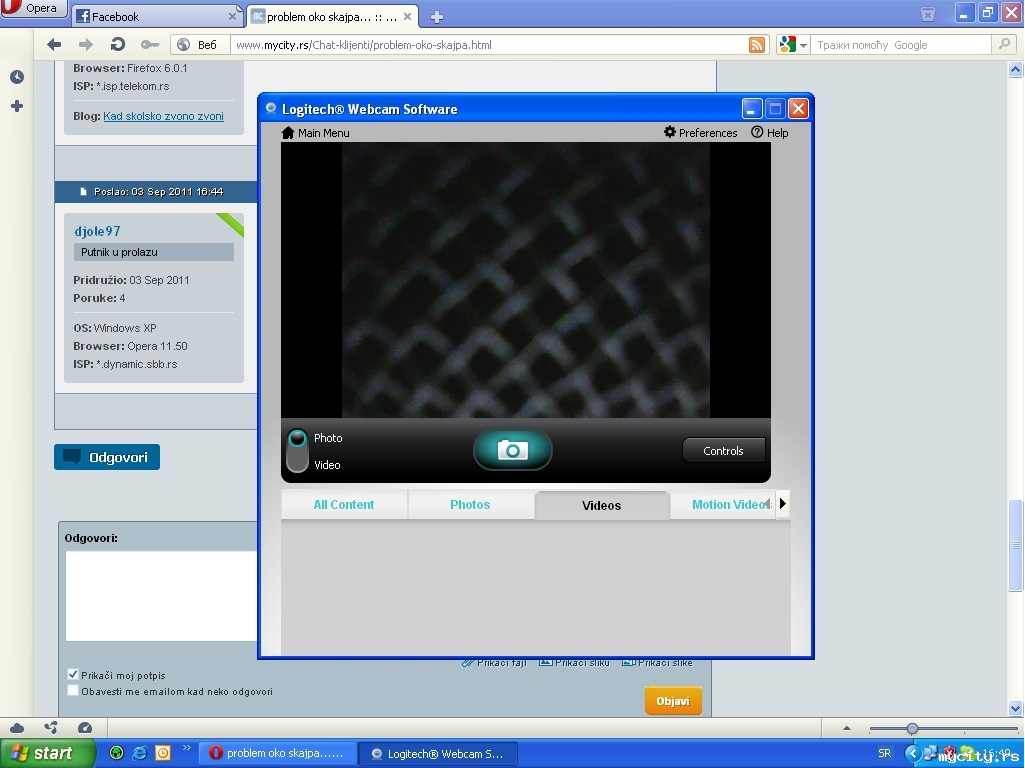Switch to Logitech Webcam taskbar item
Screen dimensions: 1025x768
tap(439, 754)
